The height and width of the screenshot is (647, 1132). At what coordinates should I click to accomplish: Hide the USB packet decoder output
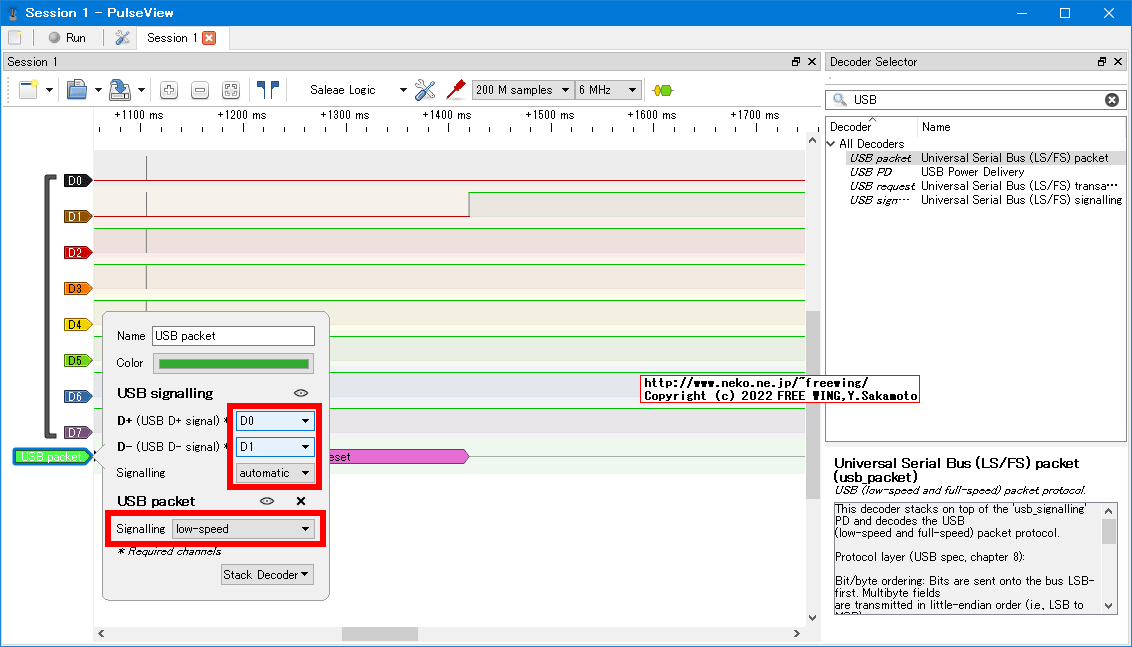[x=266, y=501]
